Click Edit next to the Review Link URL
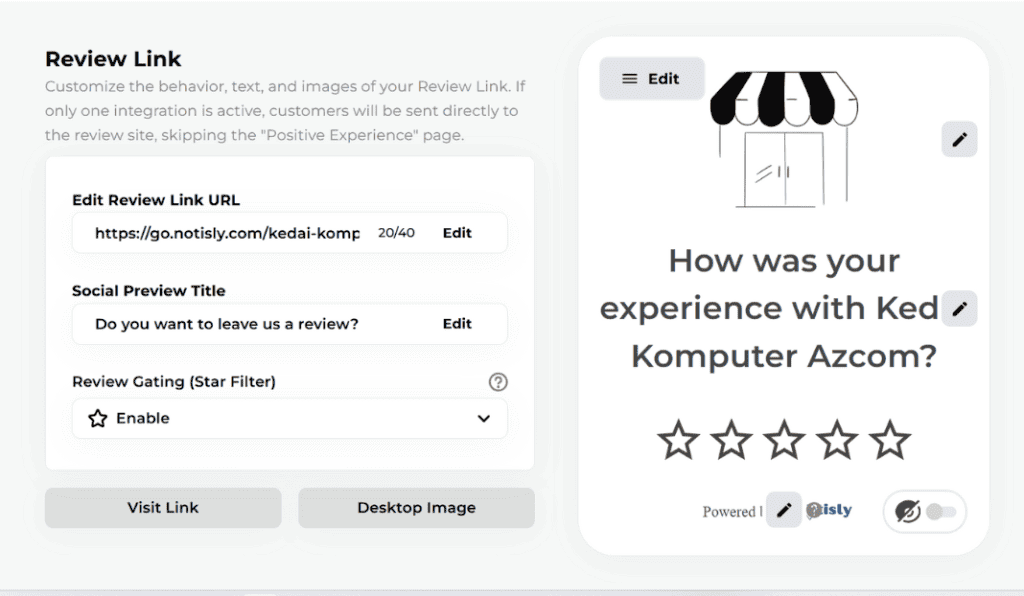1024x596 pixels. pos(457,233)
